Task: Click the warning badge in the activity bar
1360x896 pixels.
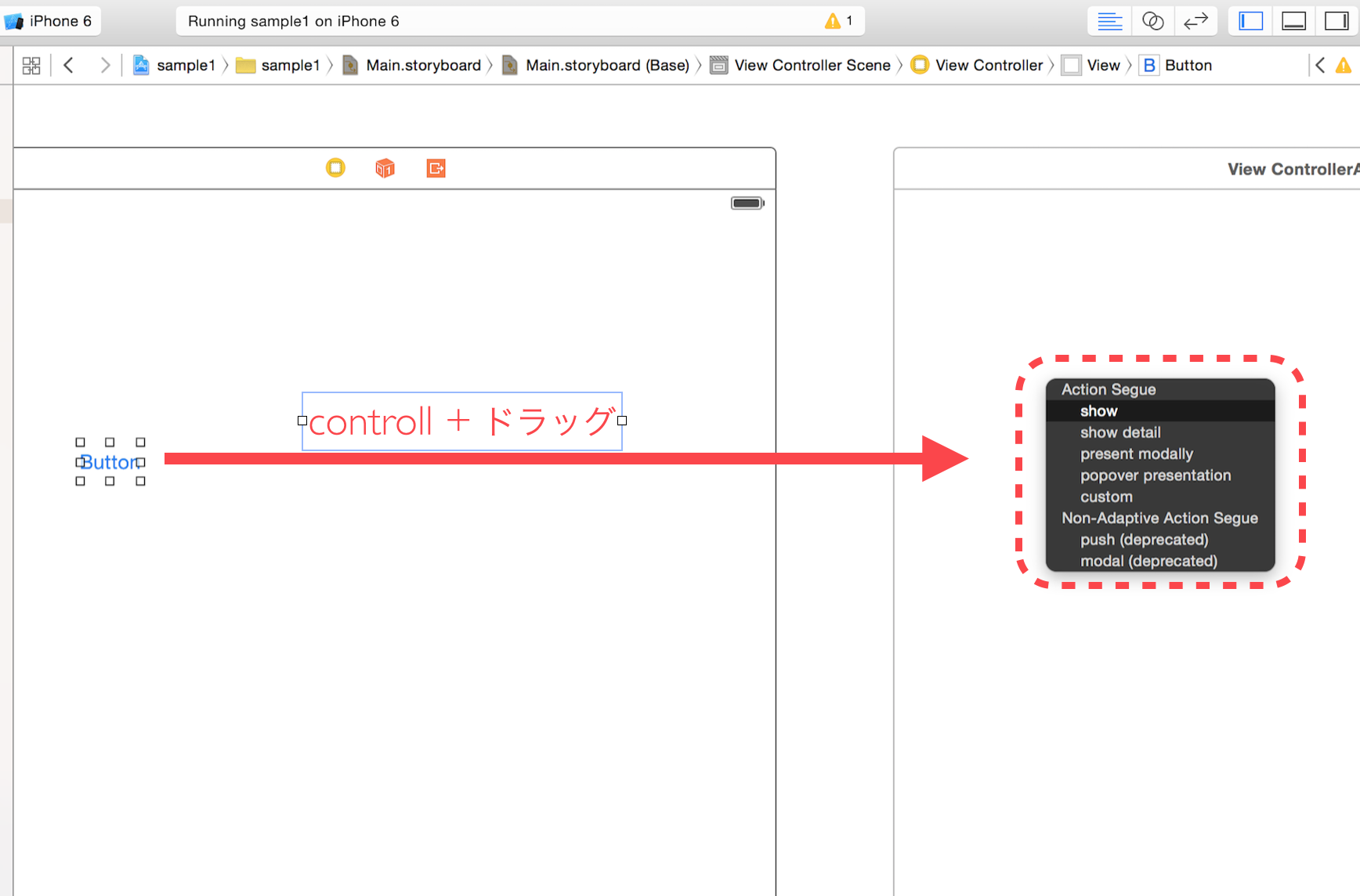Action: click(833, 20)
